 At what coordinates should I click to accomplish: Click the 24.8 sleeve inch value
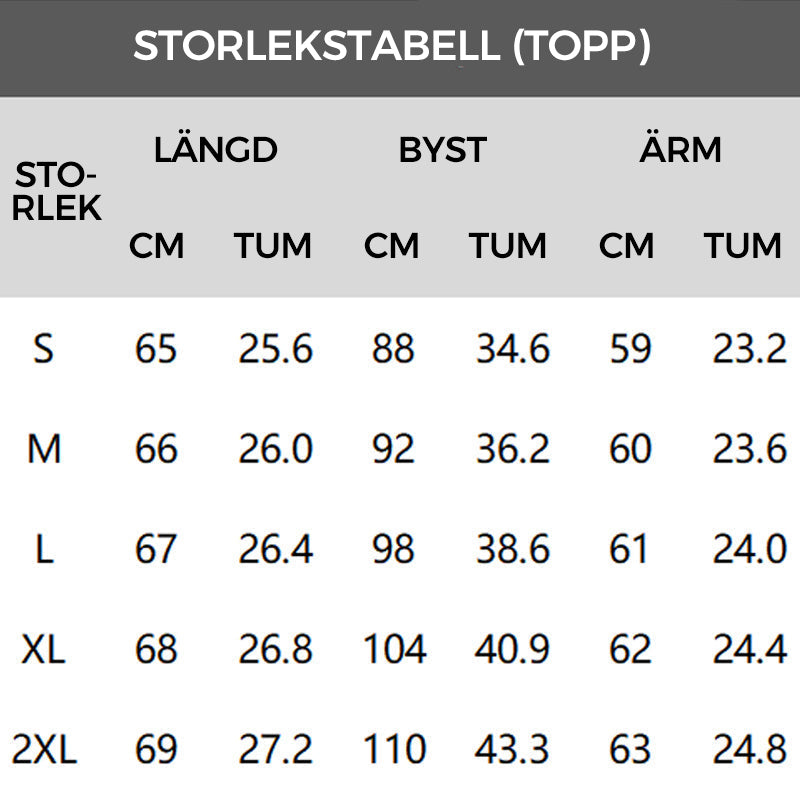coord(750,749)
